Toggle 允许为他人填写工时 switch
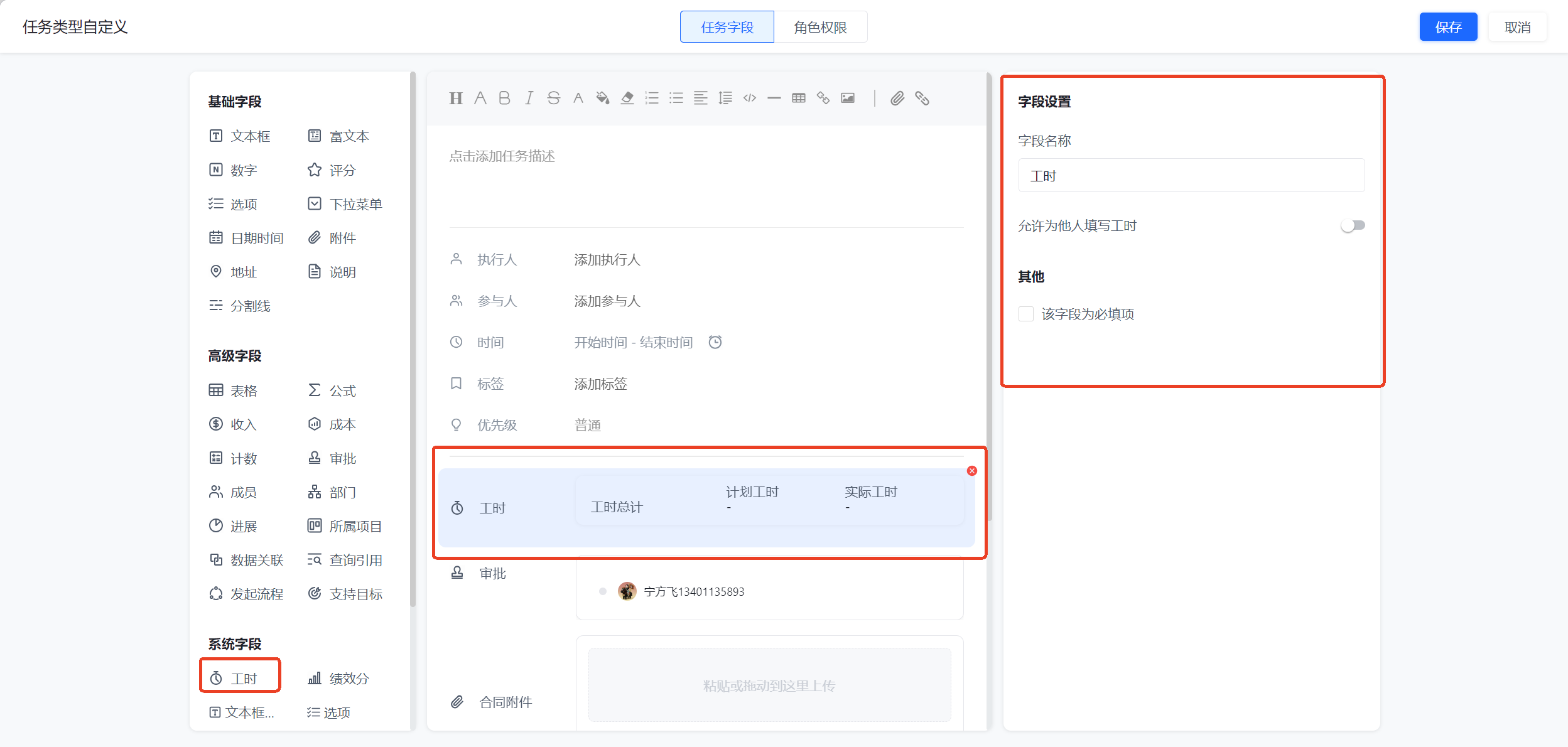 (x=1353, y=225)
